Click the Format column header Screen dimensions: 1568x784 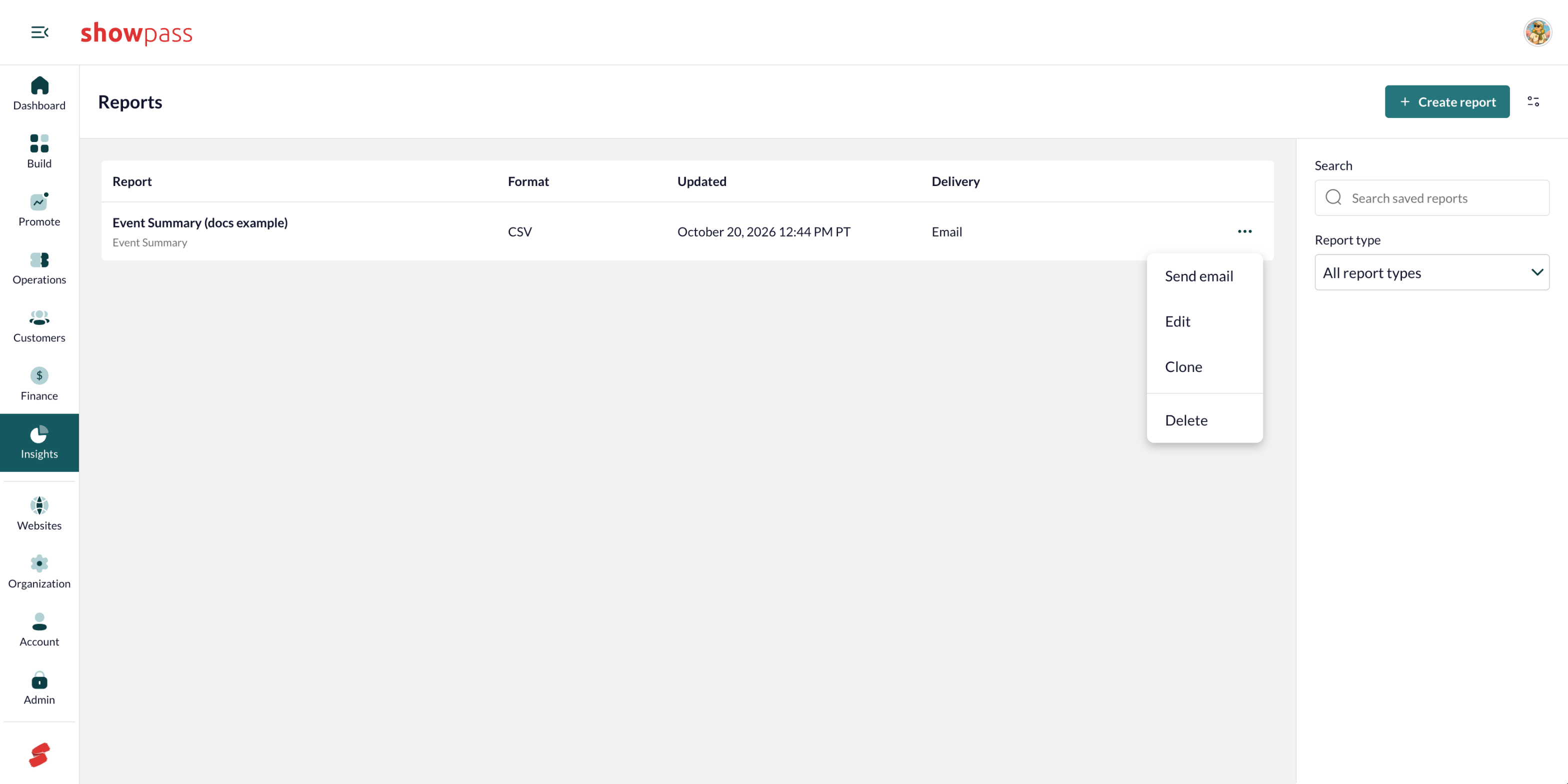click(528, 181)
